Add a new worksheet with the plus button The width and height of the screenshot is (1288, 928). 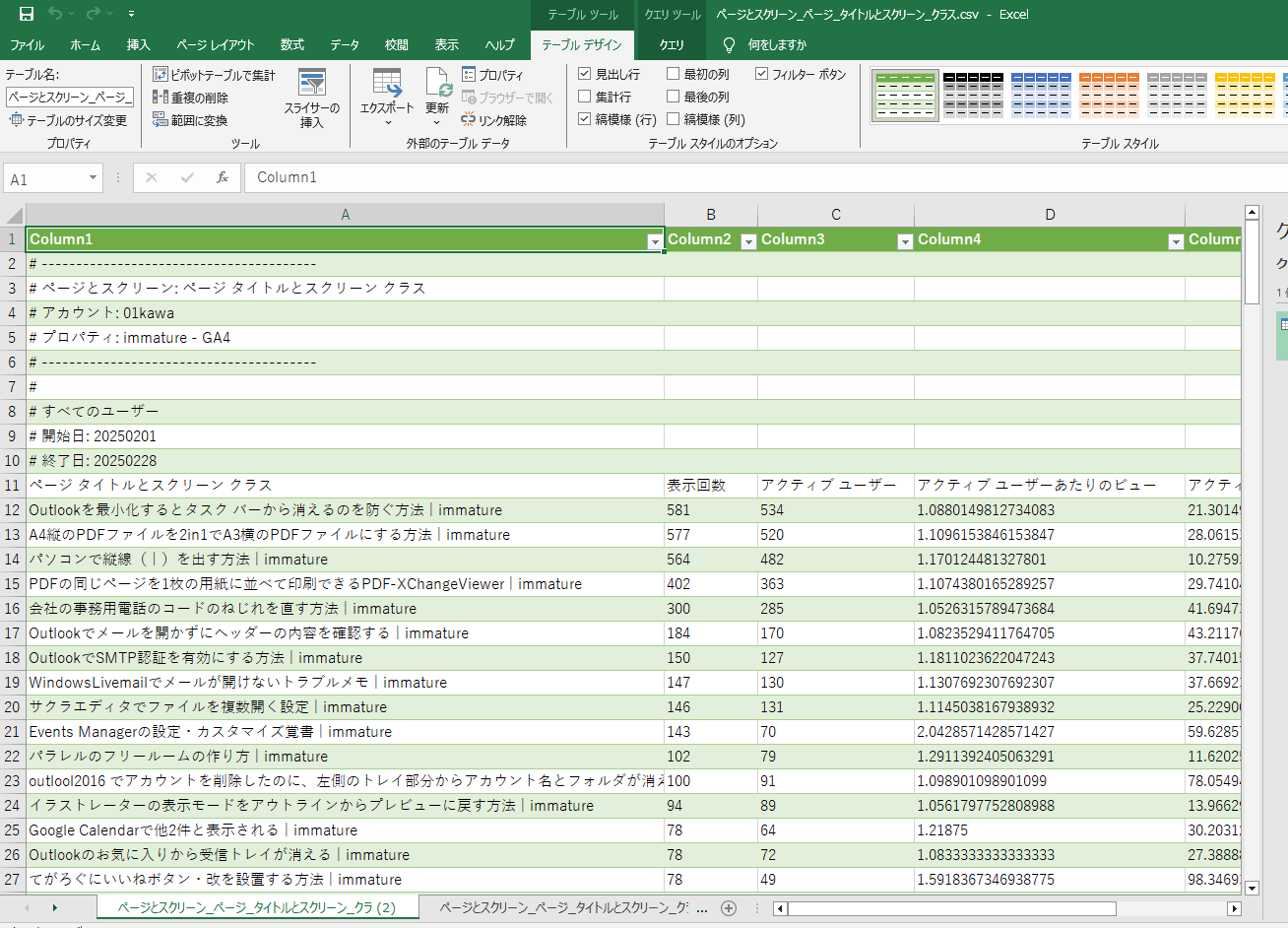pos(729,907)
